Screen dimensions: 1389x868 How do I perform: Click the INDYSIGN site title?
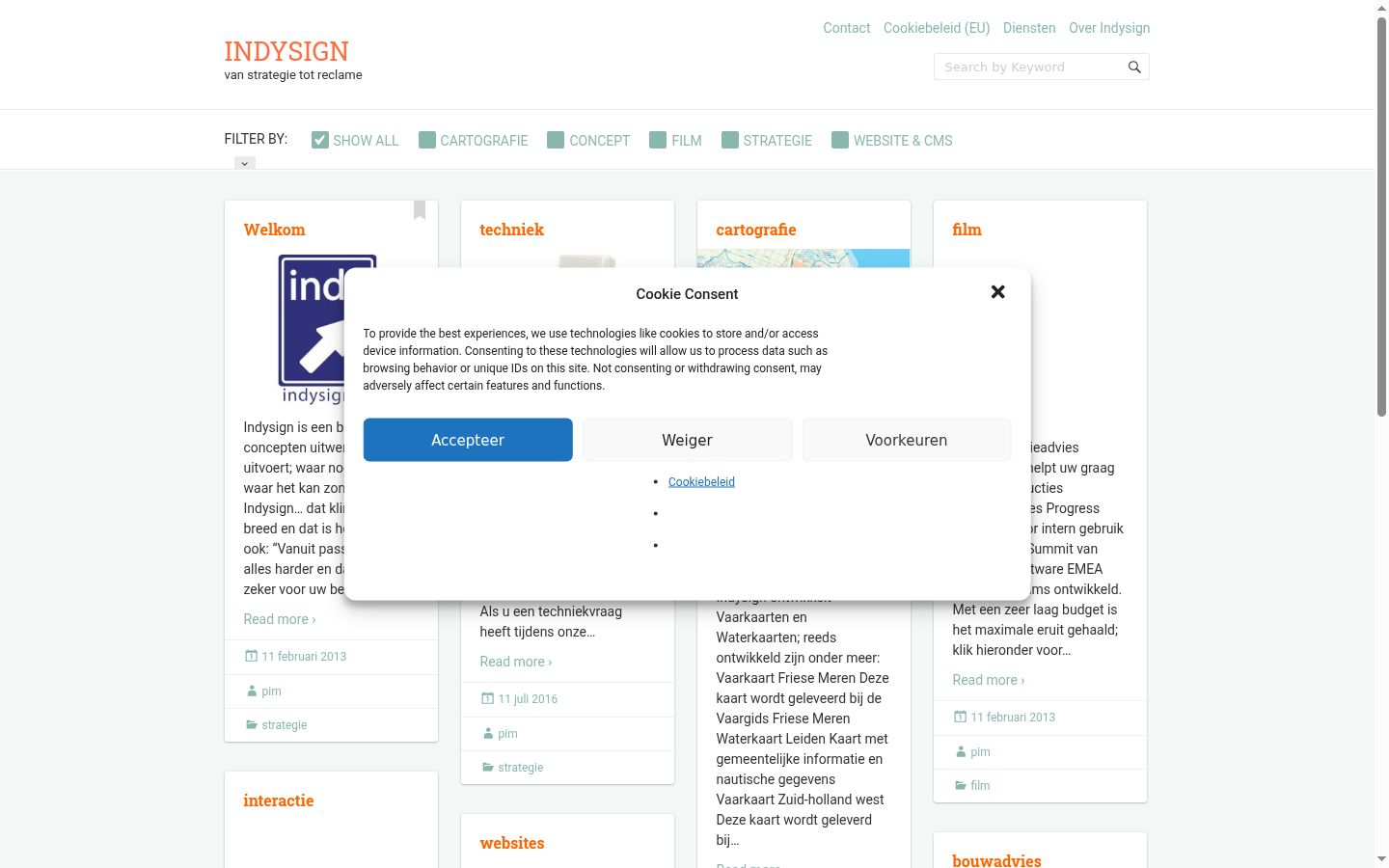pos(286,51)
